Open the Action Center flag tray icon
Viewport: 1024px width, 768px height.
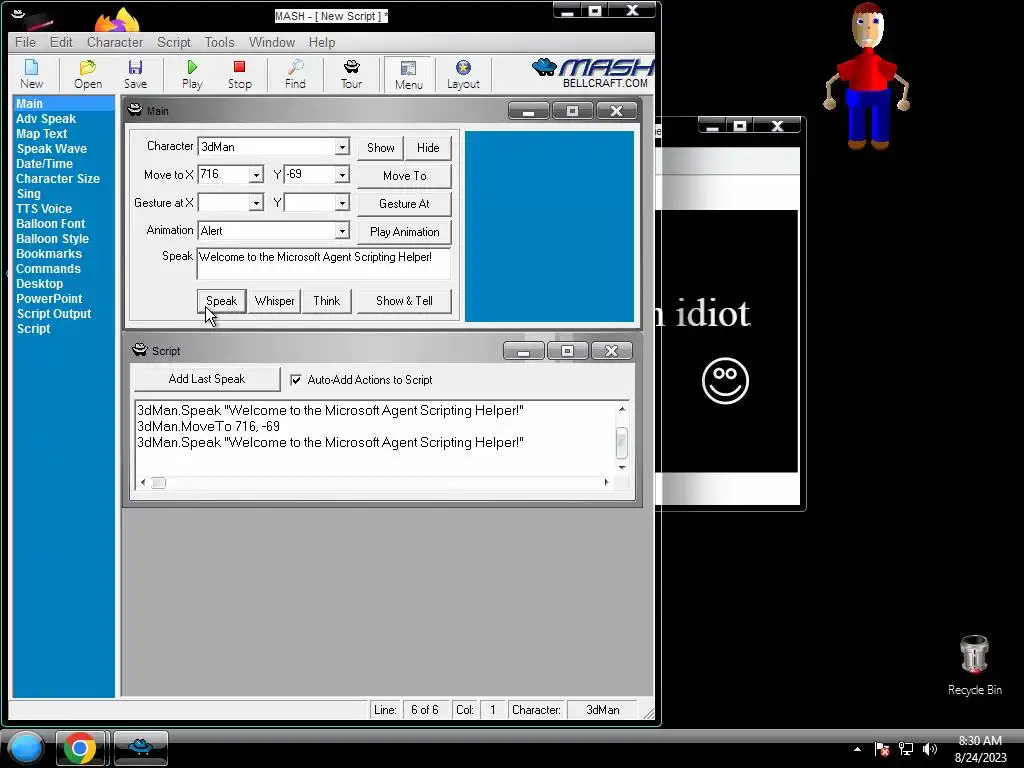(882, 749)
